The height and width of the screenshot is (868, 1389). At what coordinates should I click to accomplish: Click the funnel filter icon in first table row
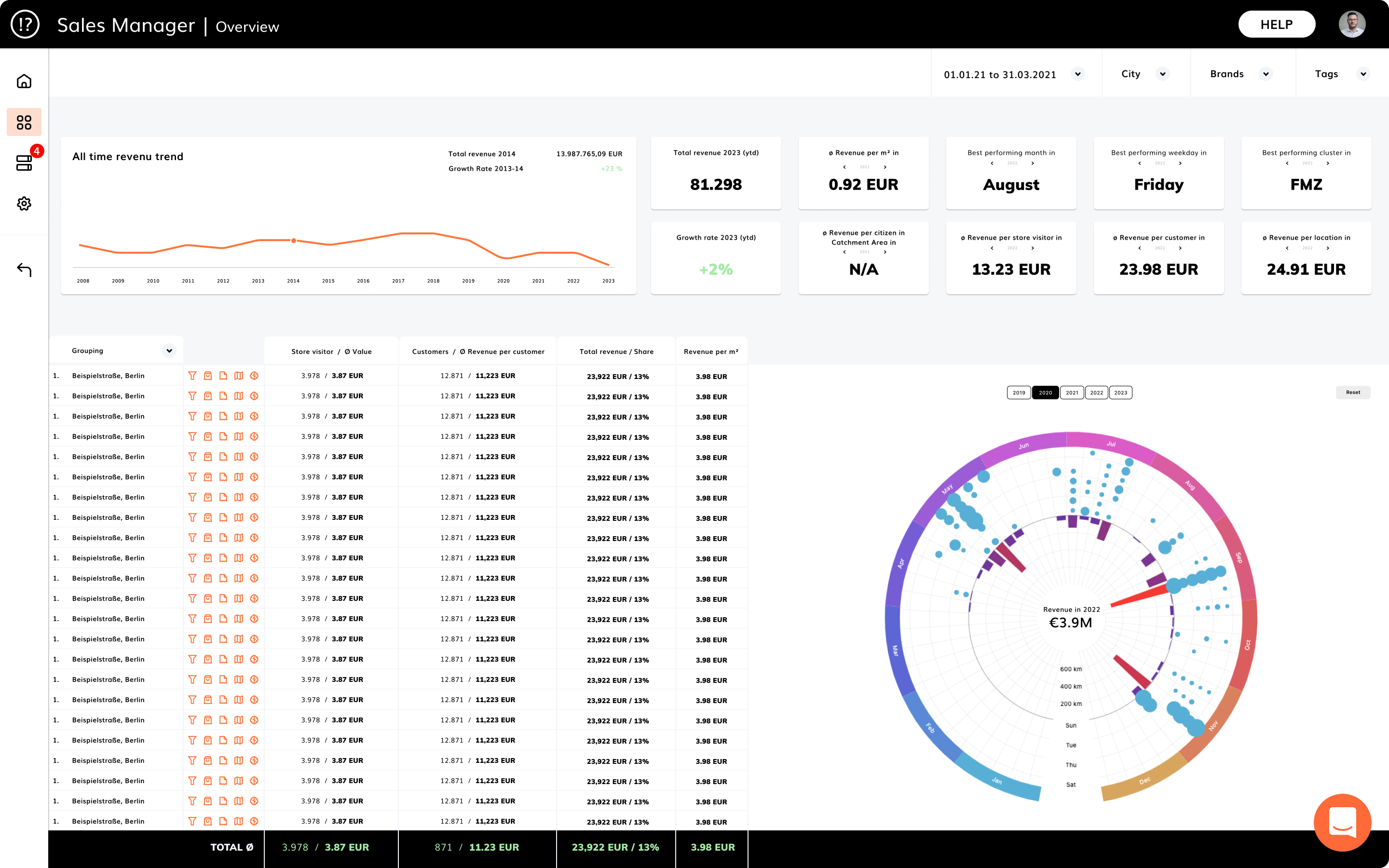[192, 376]
